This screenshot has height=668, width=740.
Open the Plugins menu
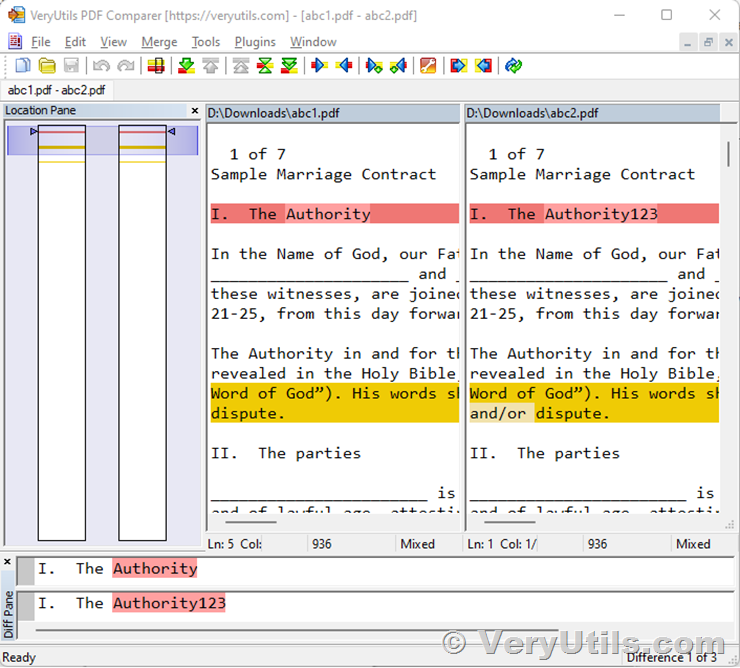(255, 42)
